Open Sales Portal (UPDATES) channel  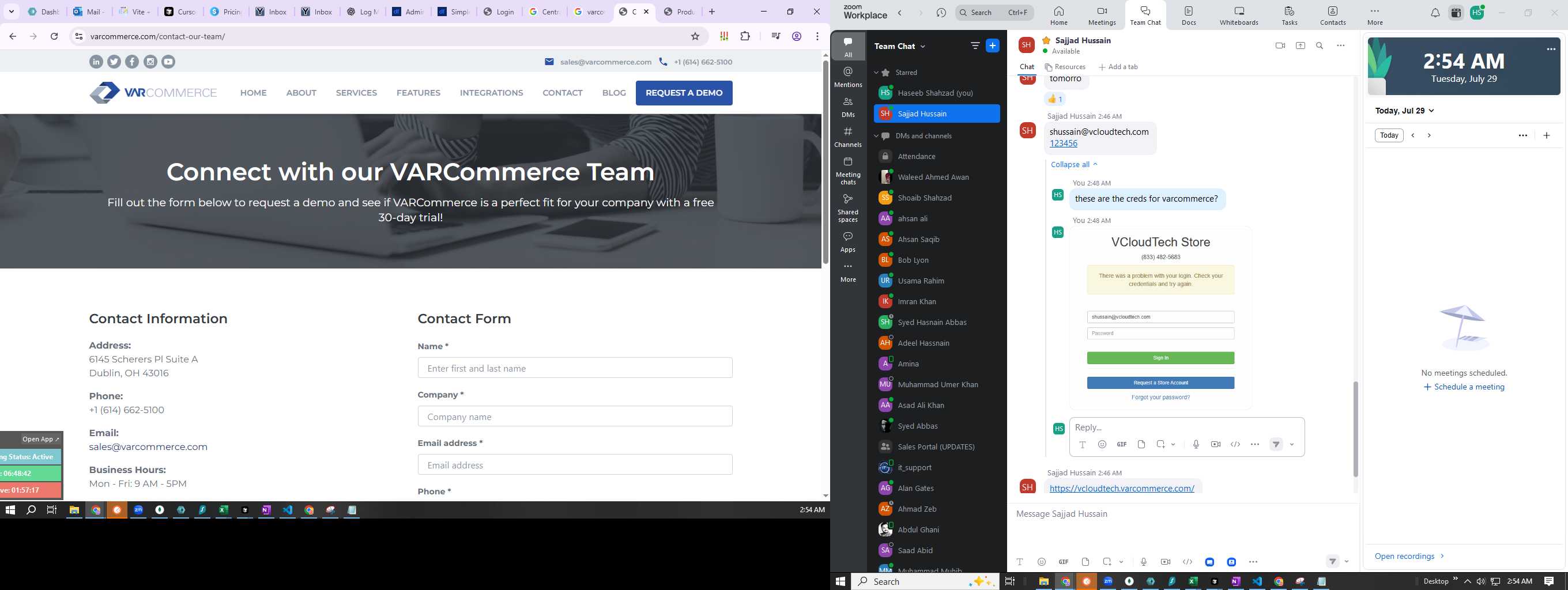pyautogui.click(x=936, y=447)
